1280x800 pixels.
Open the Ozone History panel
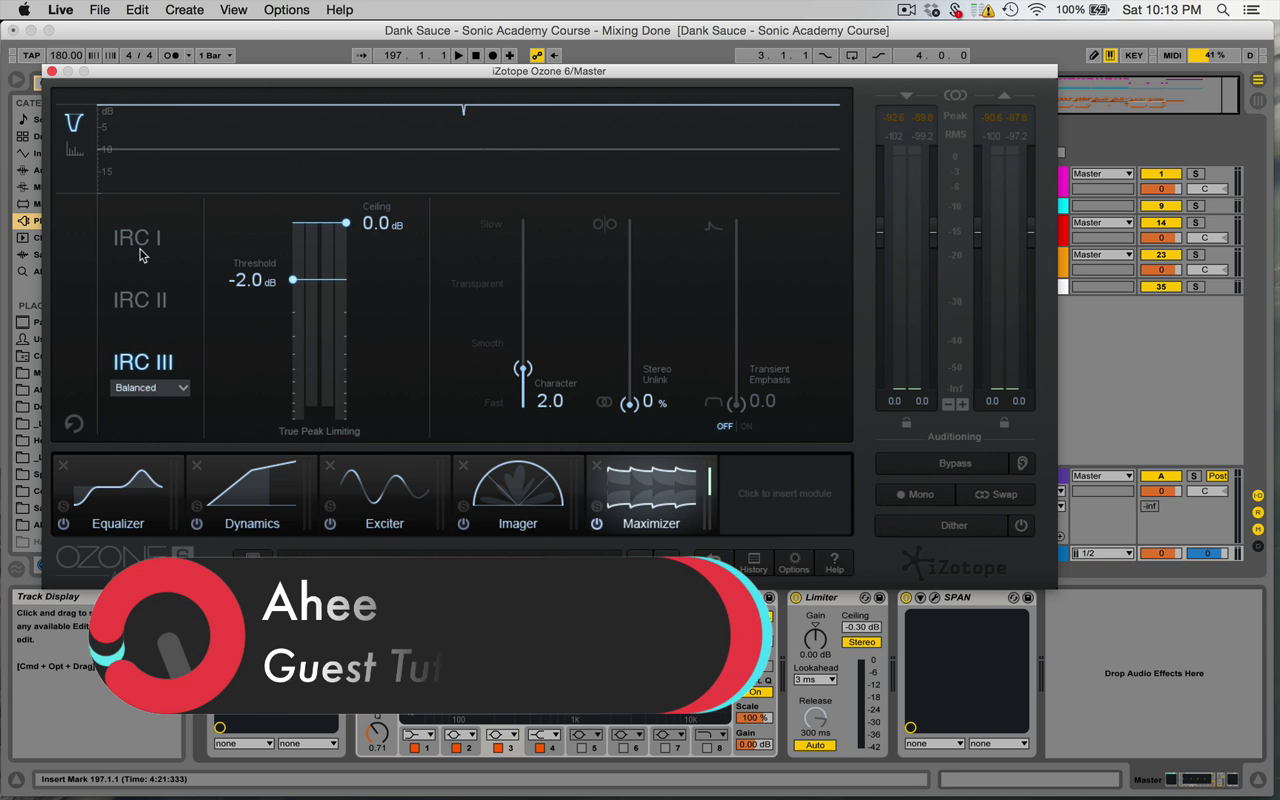coord(753,562)
